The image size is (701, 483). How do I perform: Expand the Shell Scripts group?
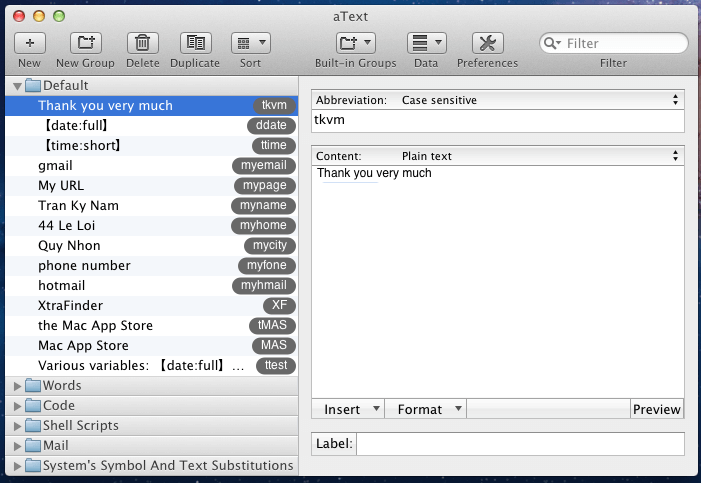(x=17, y=426)
